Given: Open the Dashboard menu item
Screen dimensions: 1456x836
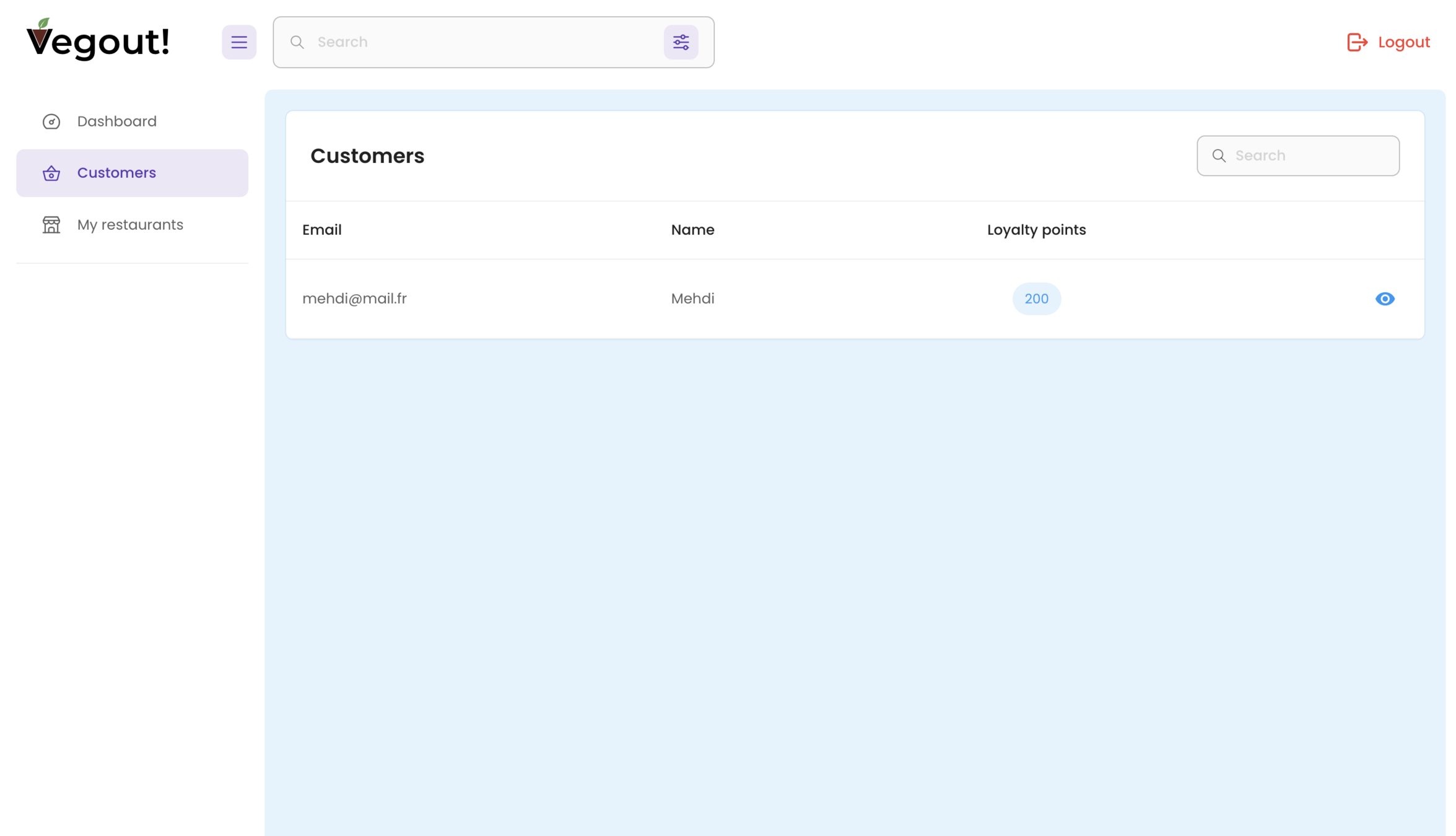Looking at the screenshot, I should click(x=117, y=121).
